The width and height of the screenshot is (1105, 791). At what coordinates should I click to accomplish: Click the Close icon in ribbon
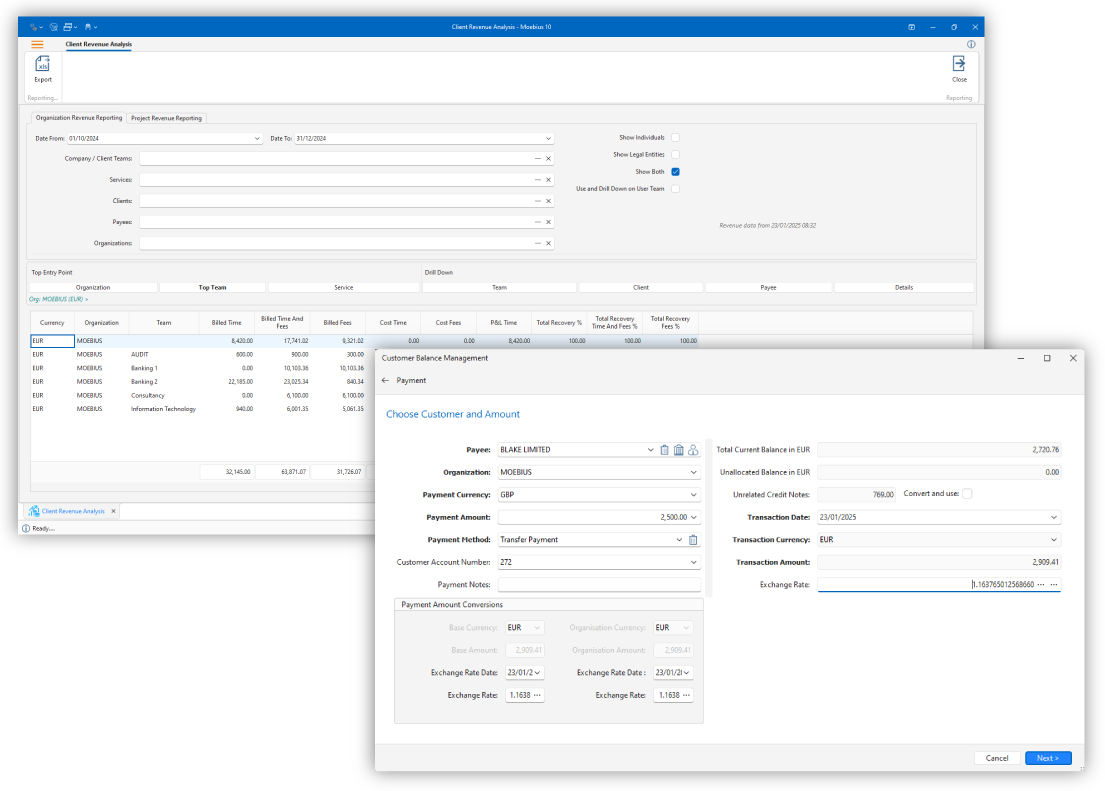pos(958,65)
